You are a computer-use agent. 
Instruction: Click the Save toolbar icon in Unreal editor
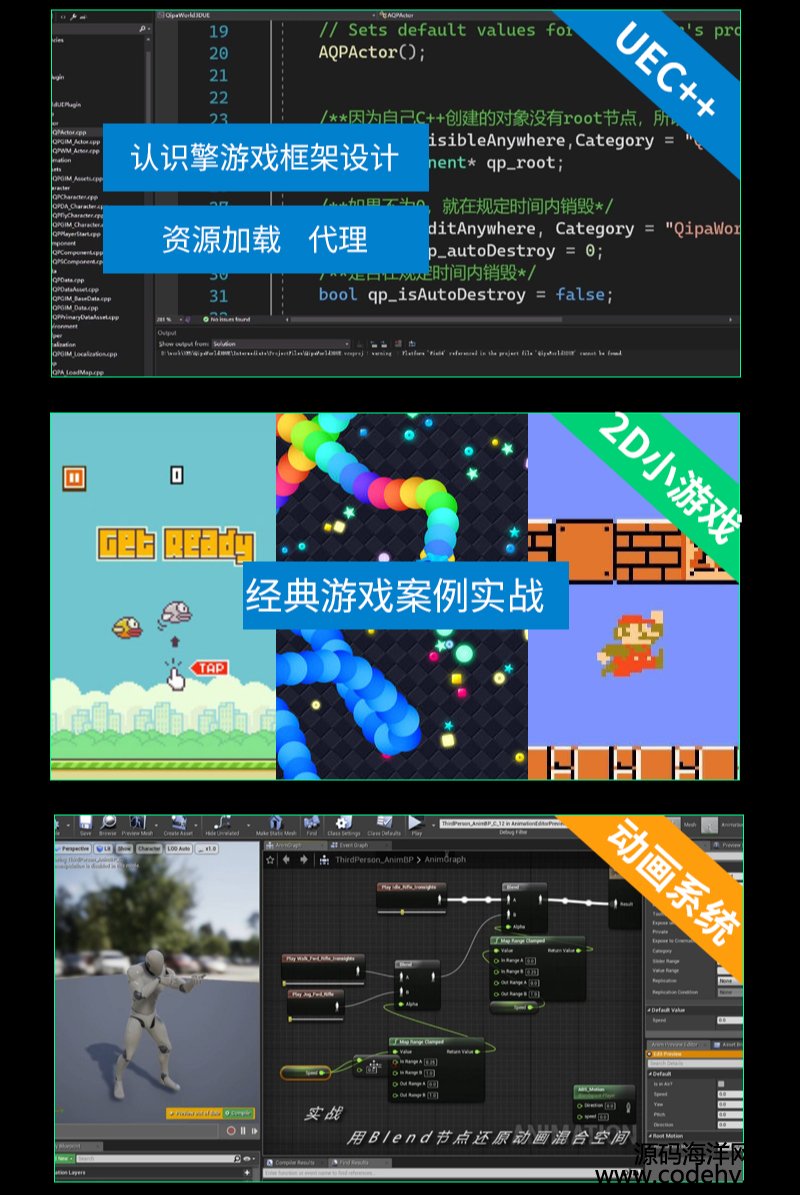tap(85, 824)
